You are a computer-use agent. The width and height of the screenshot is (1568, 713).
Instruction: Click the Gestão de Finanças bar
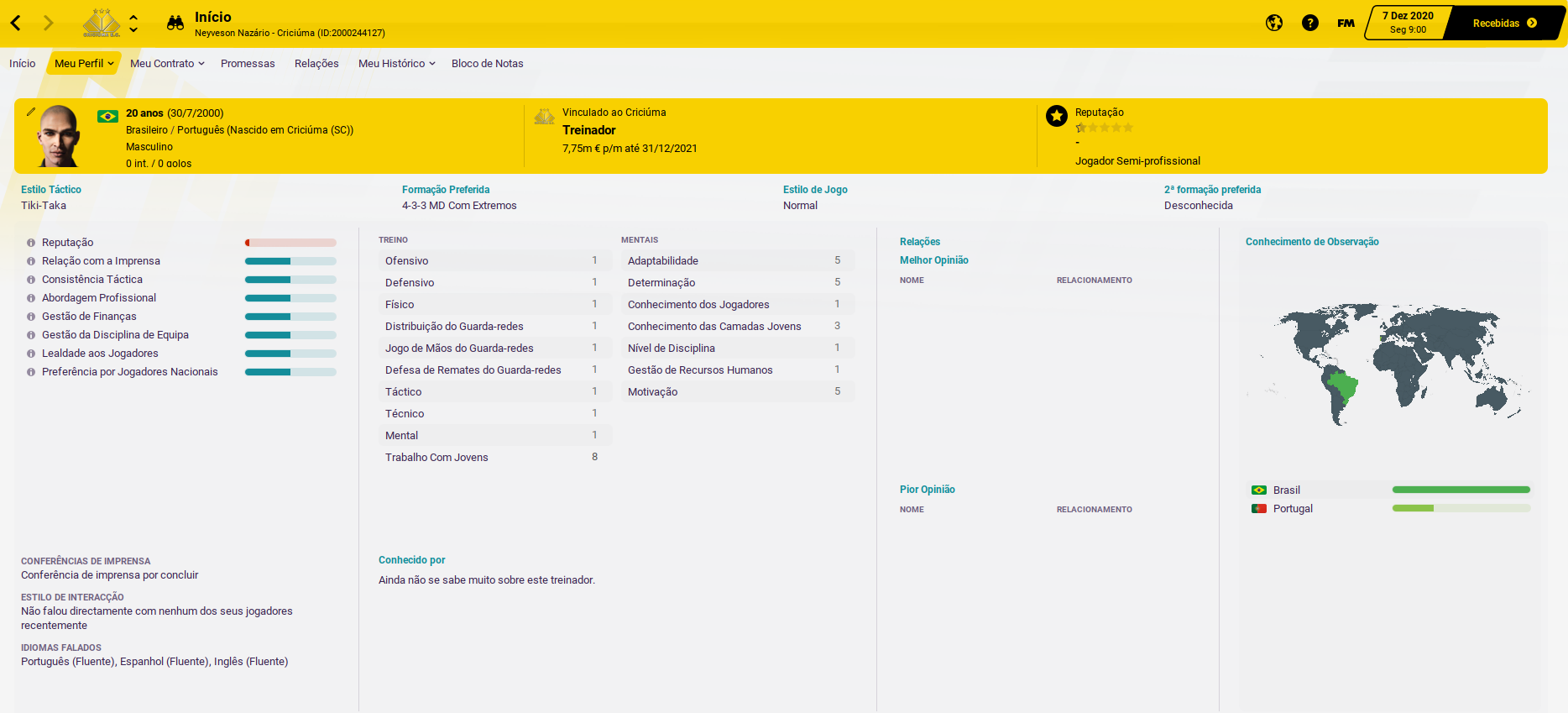290,317
